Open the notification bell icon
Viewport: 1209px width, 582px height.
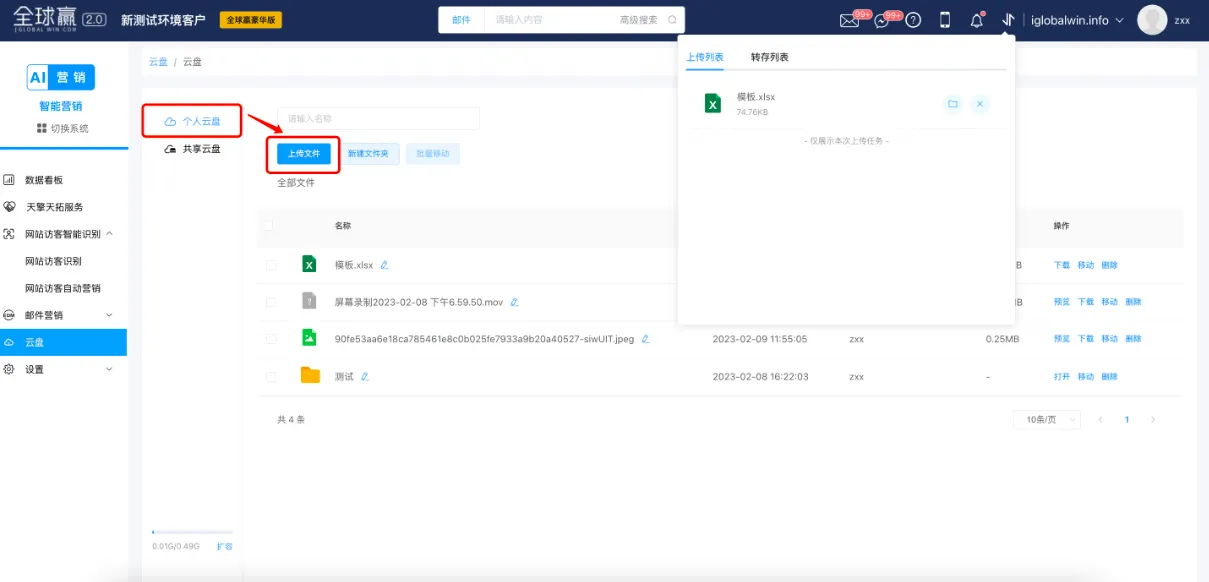click(977, 20)
